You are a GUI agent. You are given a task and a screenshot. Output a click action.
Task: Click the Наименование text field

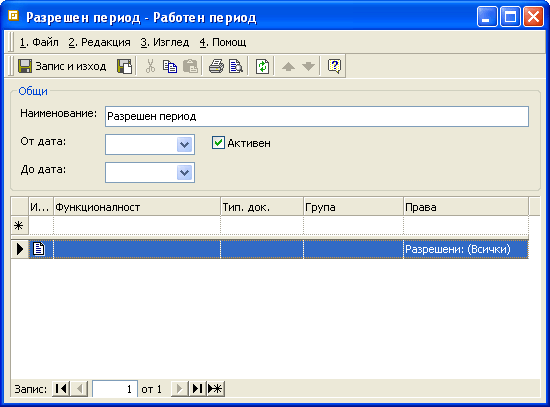click(x=317, y=116)
